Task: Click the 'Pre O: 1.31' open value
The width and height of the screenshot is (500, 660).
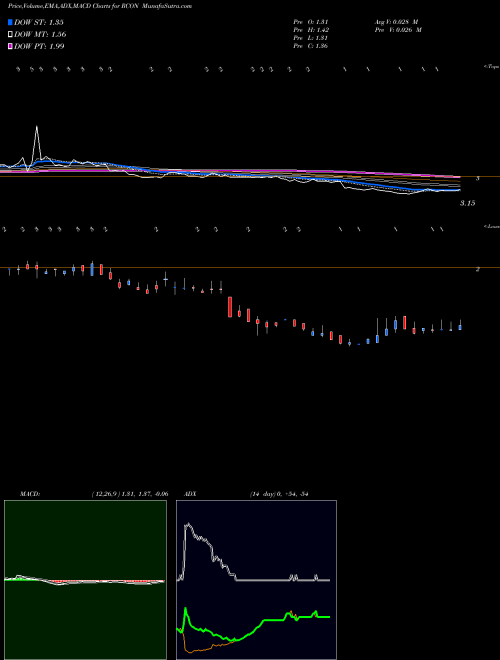Action: coord(311,22)
